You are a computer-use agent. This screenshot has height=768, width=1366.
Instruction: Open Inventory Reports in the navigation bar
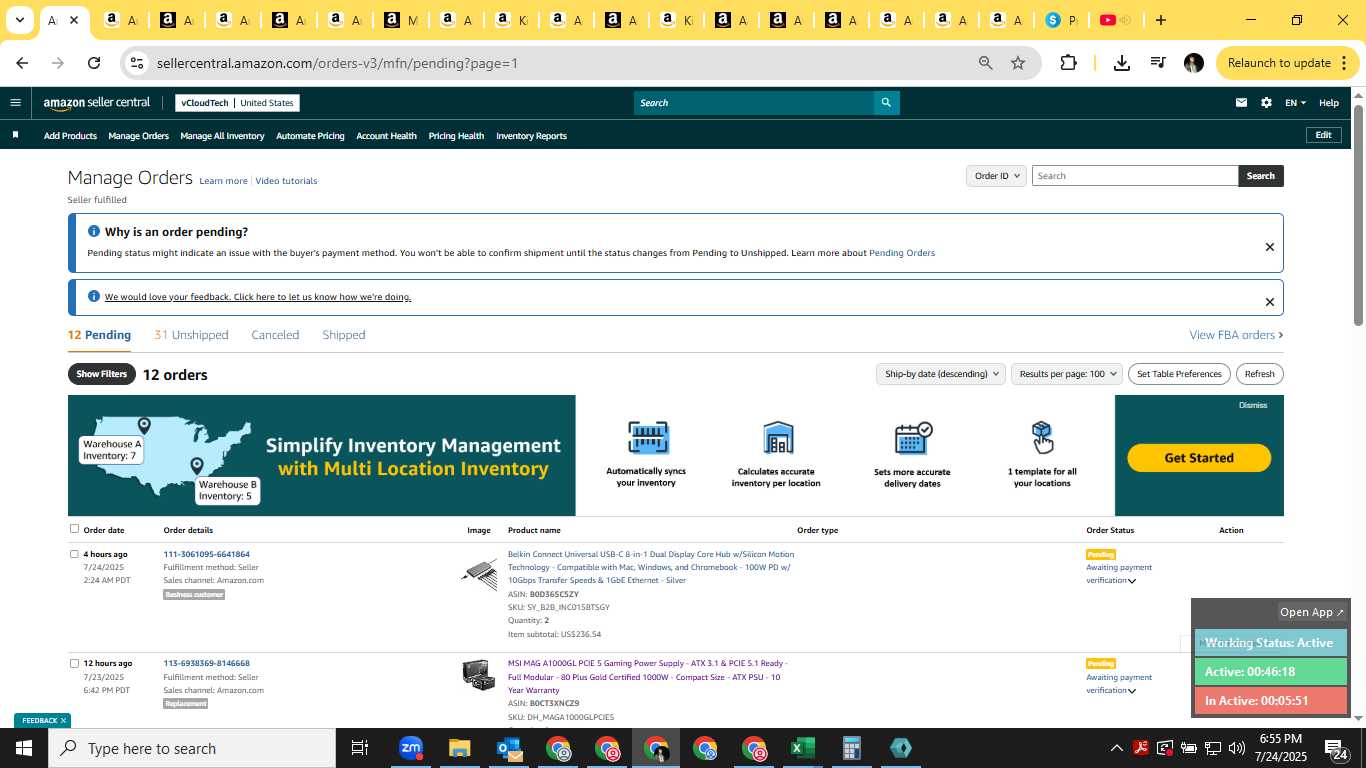coord(531,136)
